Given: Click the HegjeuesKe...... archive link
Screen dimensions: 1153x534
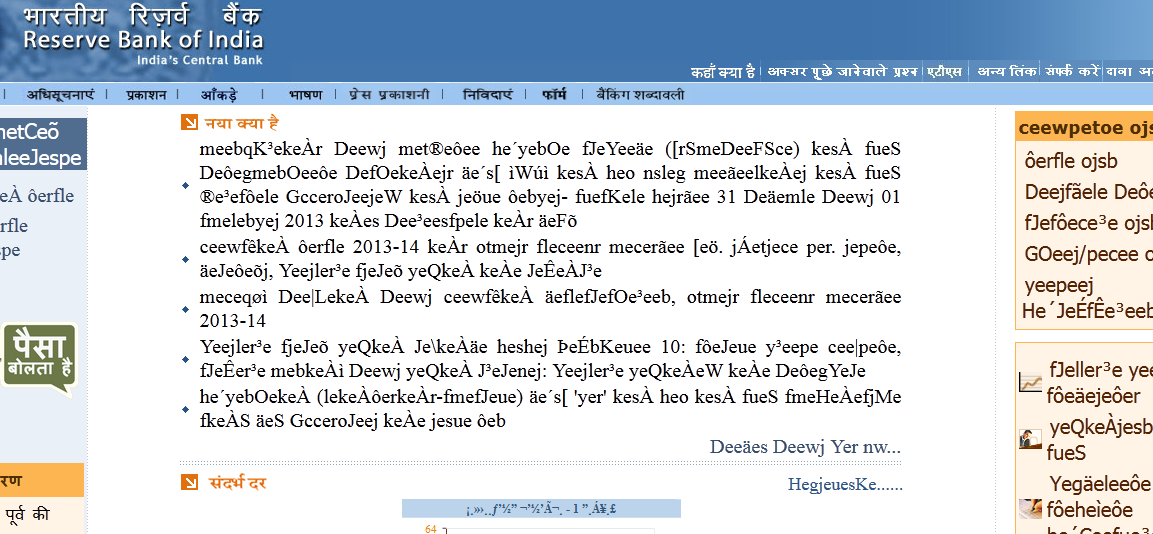Looking at the screenshot, I should tap(845, 484).
